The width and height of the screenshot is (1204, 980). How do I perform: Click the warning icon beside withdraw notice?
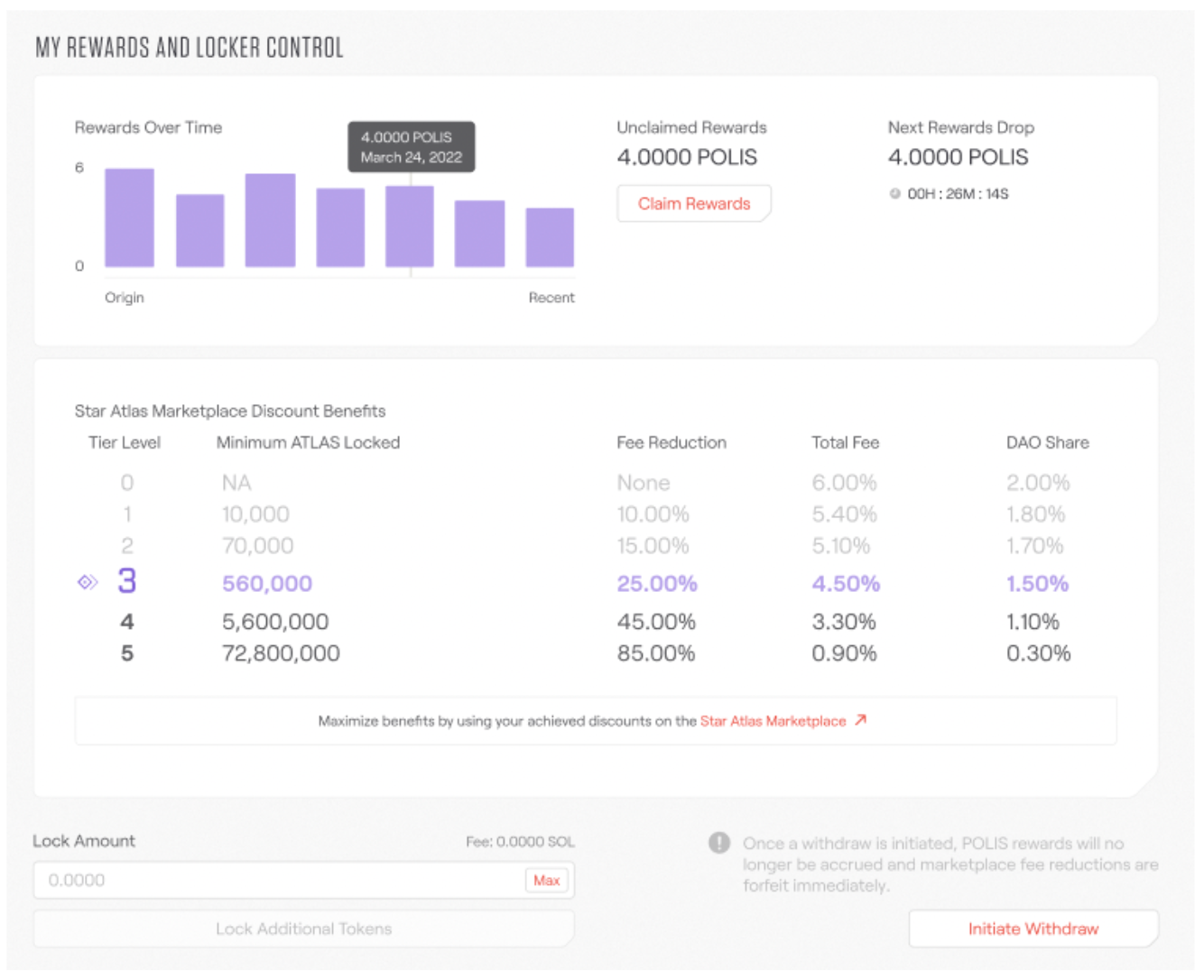click(x=718, y=843)
